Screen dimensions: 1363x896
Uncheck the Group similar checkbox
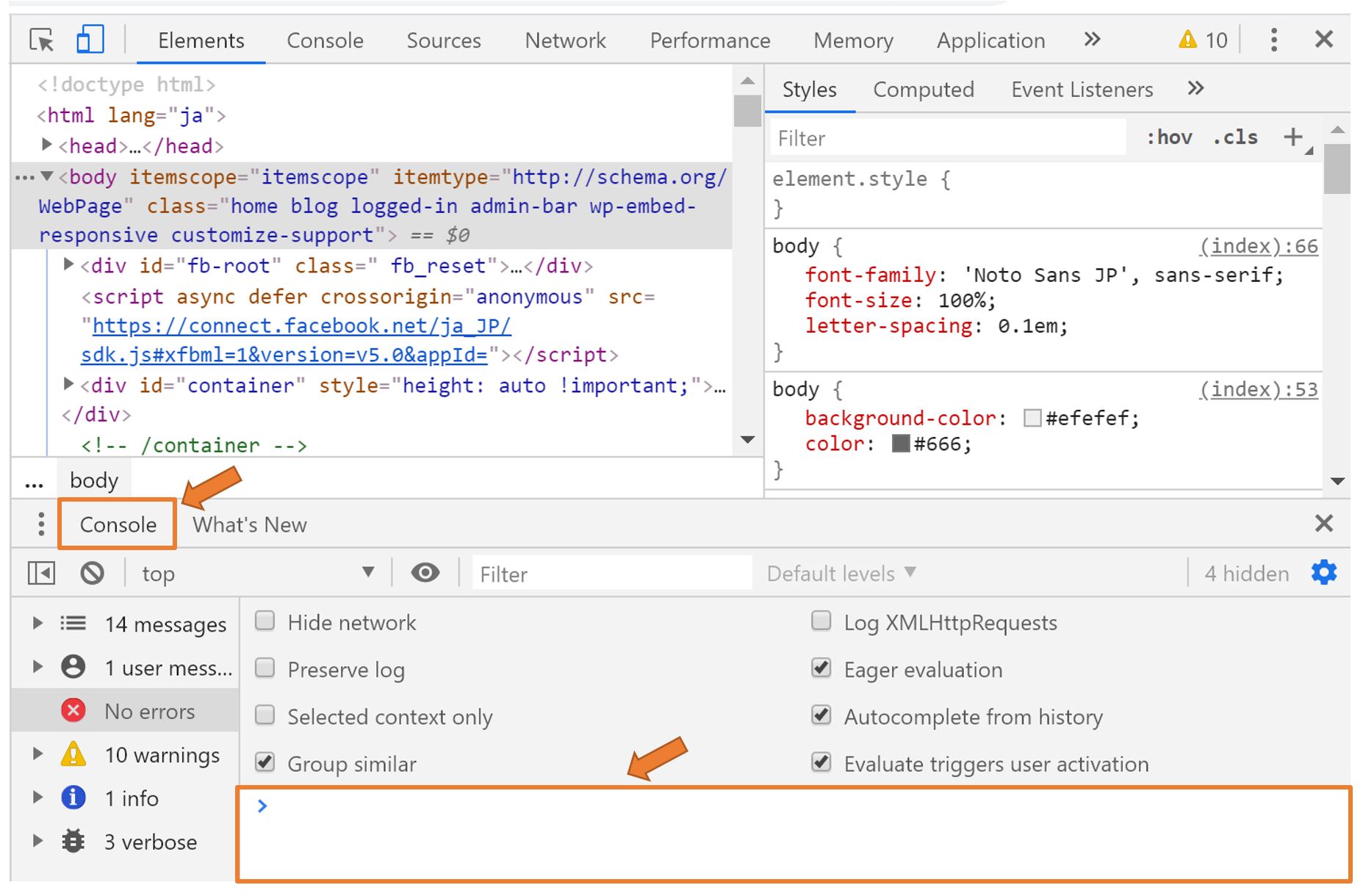265,763
